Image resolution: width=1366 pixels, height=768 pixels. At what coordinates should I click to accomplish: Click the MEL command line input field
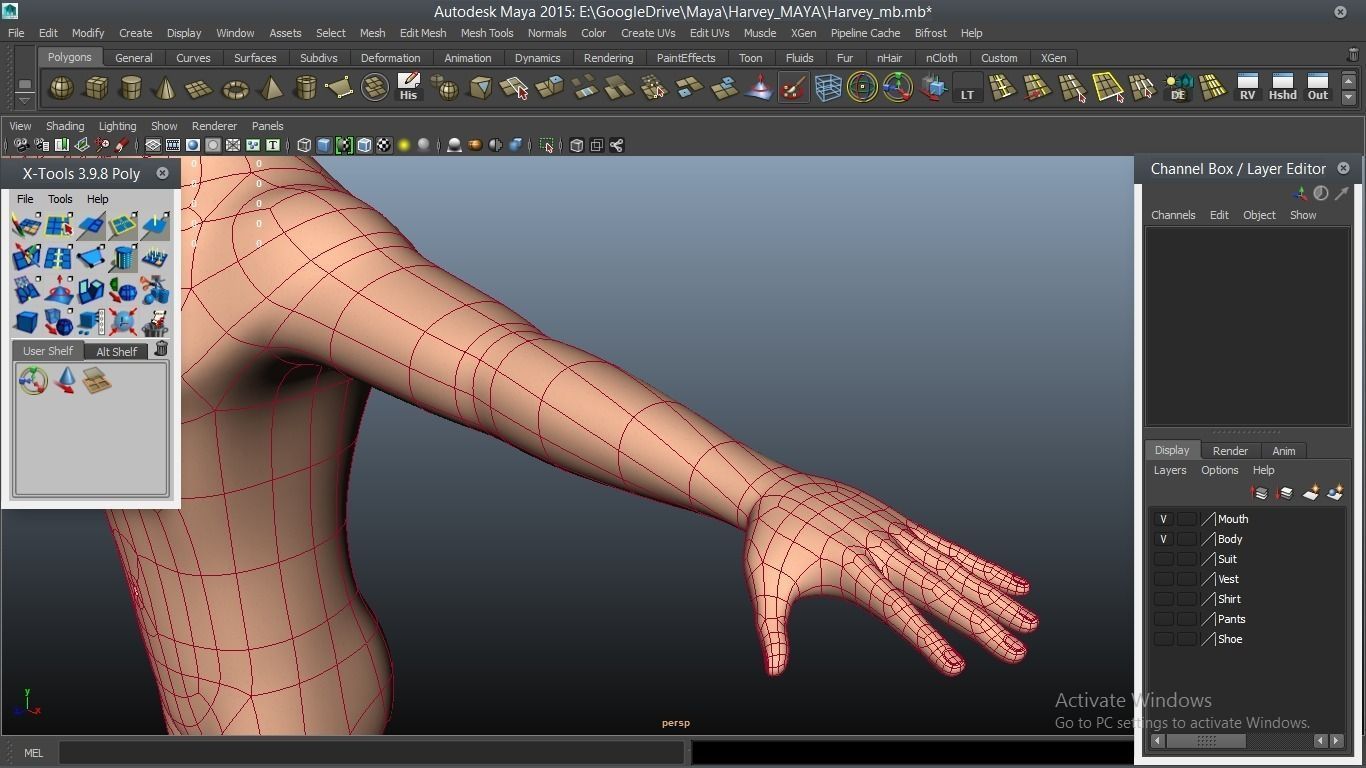pos(370,753)
